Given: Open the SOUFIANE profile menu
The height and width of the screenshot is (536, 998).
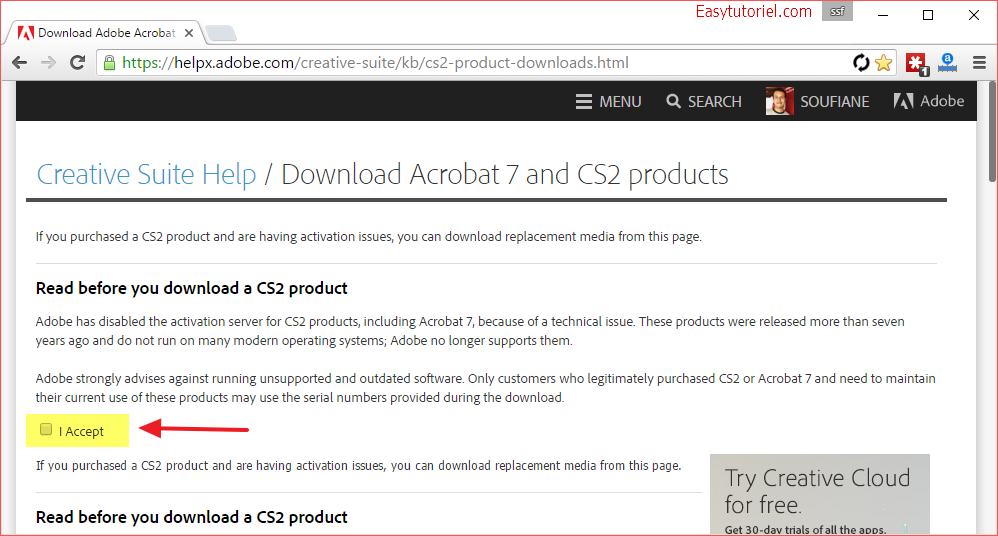Looking at the screenshot, I should pyautogui.click(x=818, y=101).
